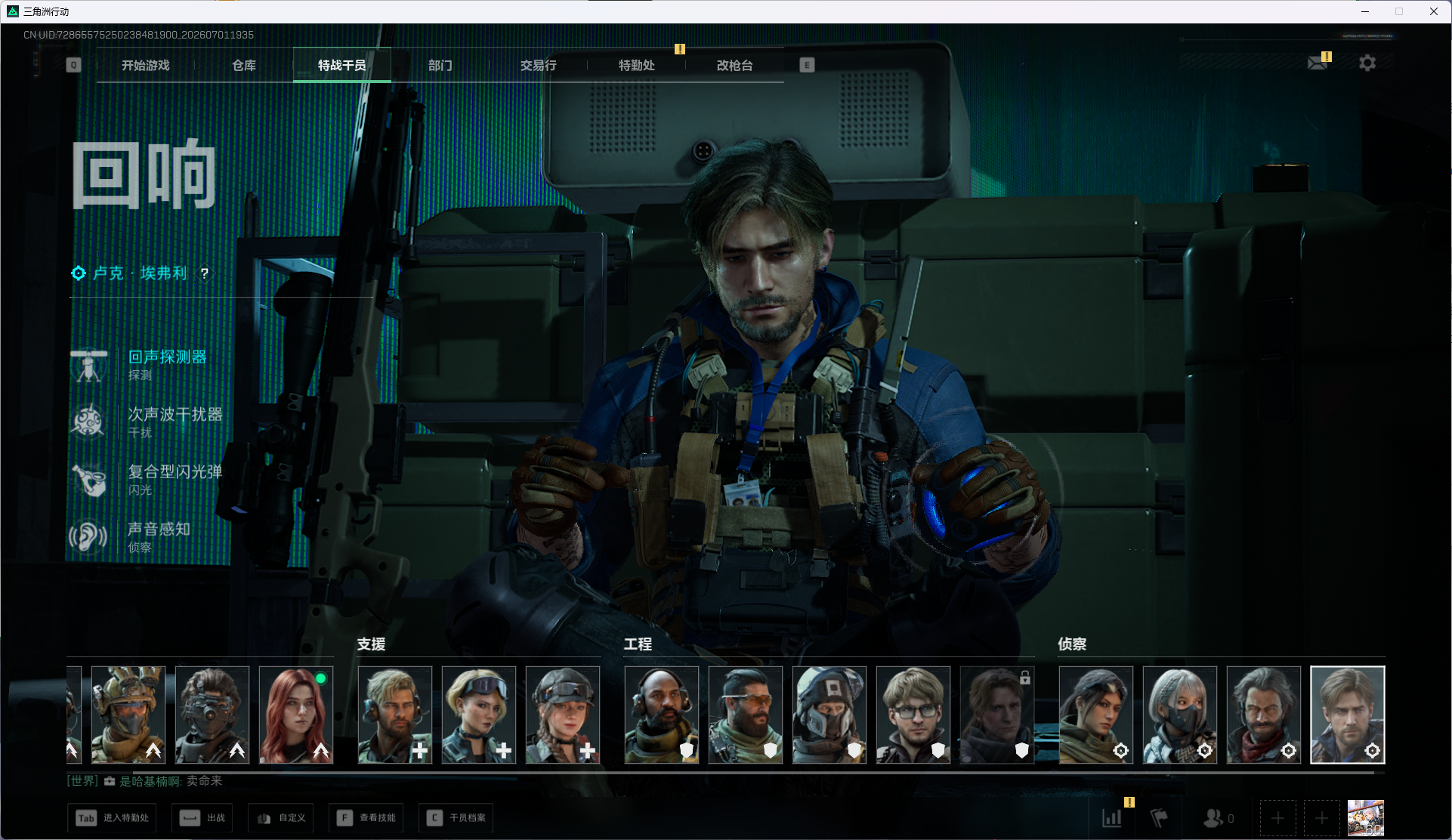
Task: Click the 干员档案 button
Action: pyautogui.click(x=456, y=817)
